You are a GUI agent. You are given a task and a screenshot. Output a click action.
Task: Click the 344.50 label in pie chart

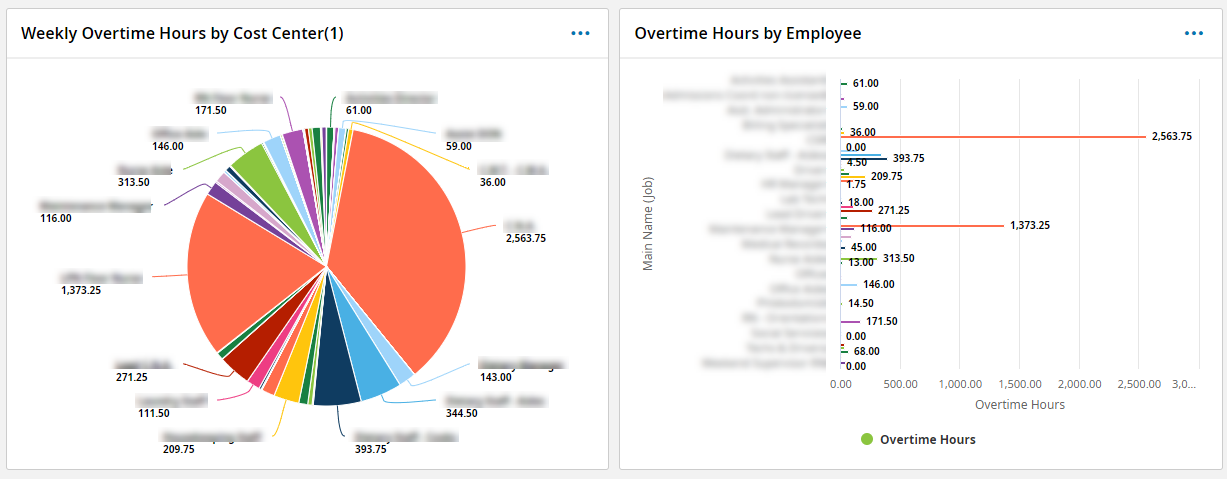click(462, 413)
